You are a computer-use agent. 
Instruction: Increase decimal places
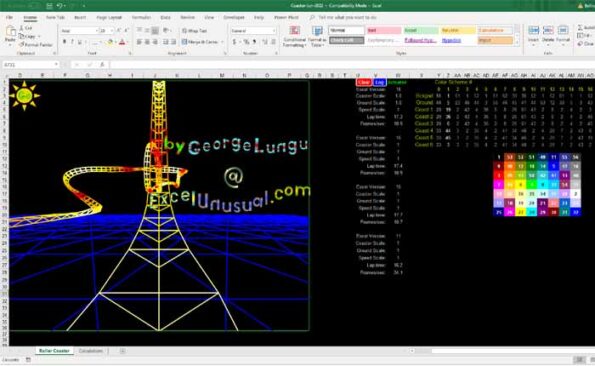pos(265,42)
